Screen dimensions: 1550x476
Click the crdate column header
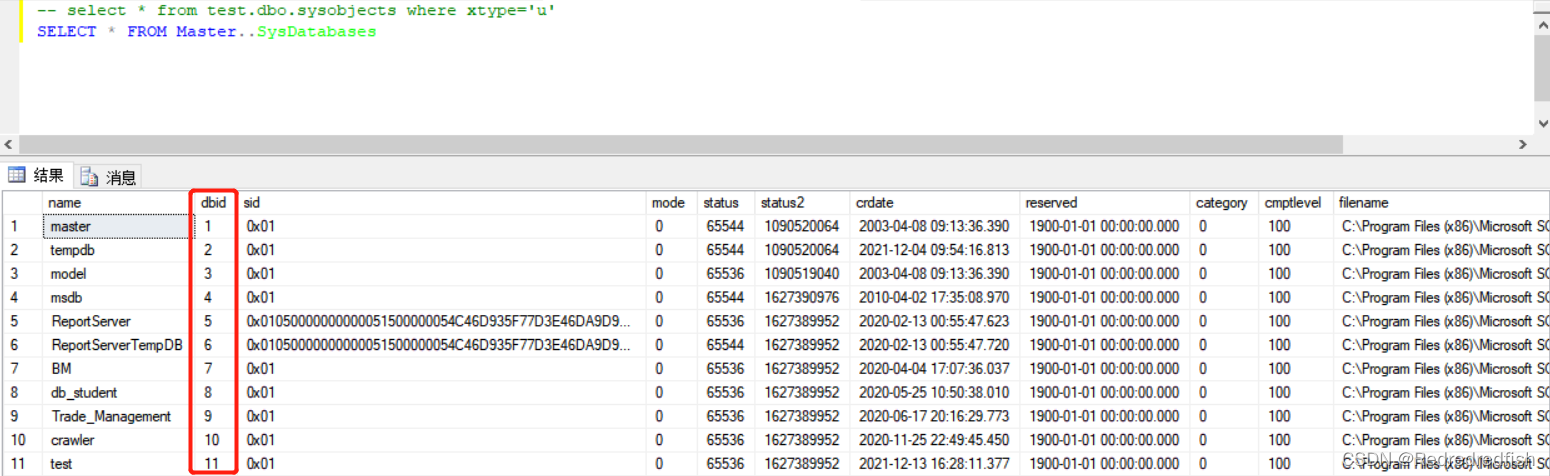[935, 203]
